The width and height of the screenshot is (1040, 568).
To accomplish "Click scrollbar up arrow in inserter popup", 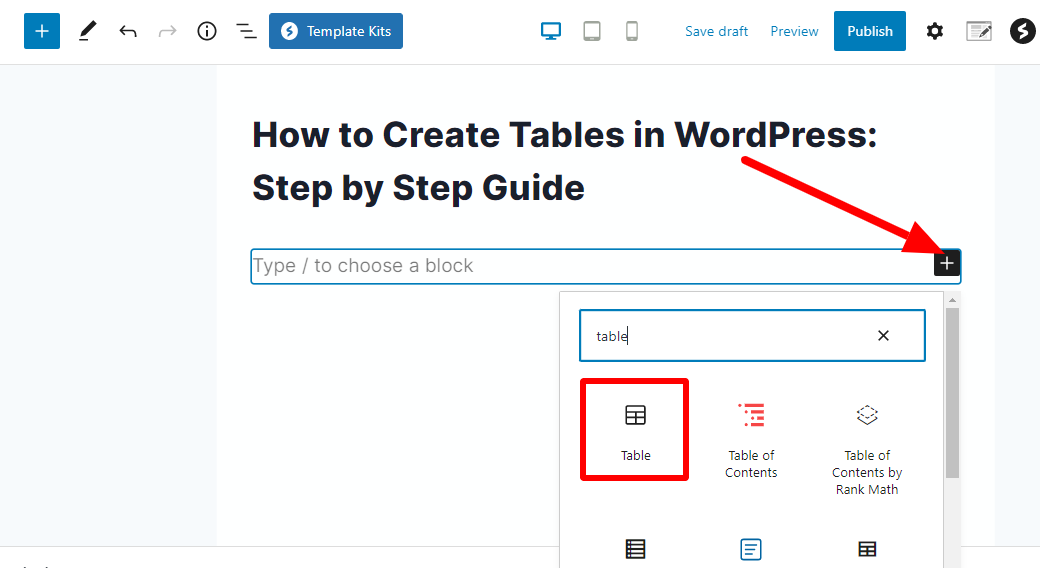I will (952, 300).
